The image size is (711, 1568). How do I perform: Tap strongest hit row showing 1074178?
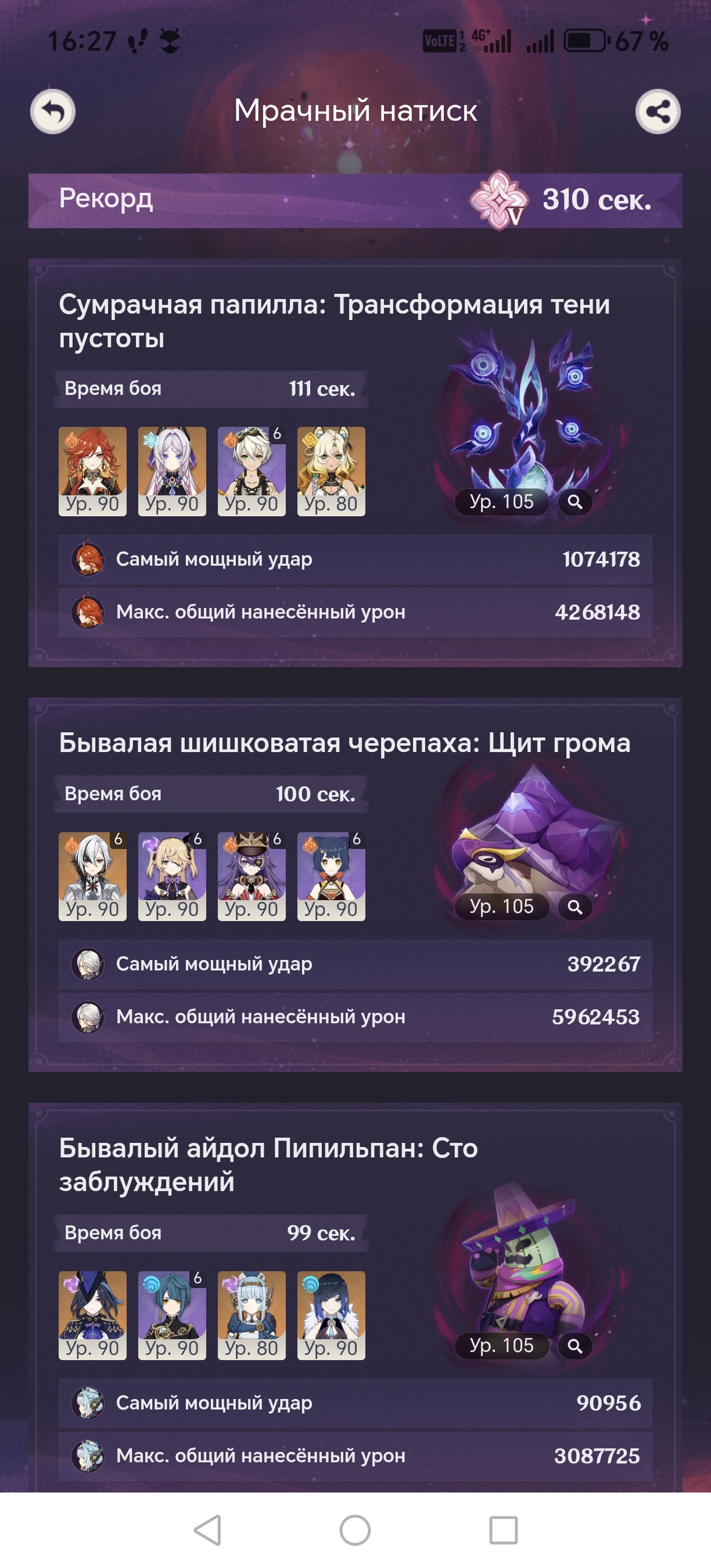click(355, 559)
